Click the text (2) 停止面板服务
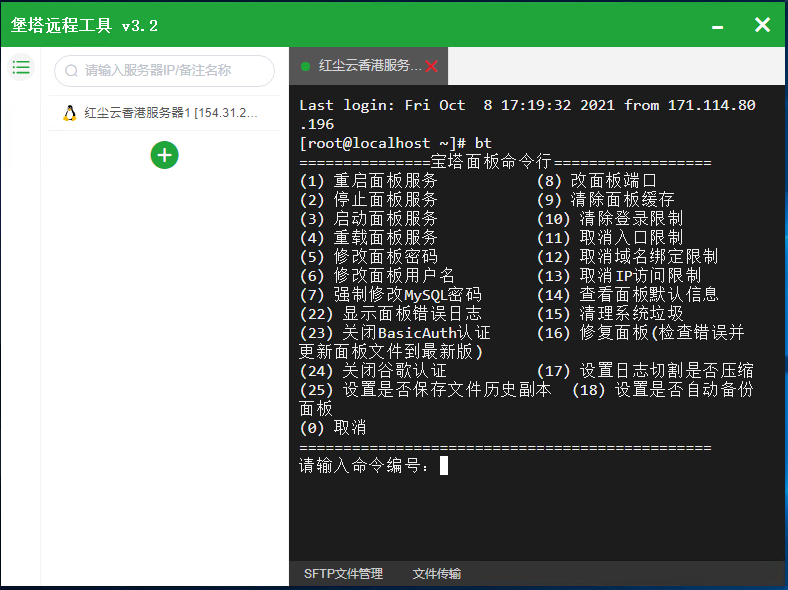788x590 pixels. tap(368, 200)
